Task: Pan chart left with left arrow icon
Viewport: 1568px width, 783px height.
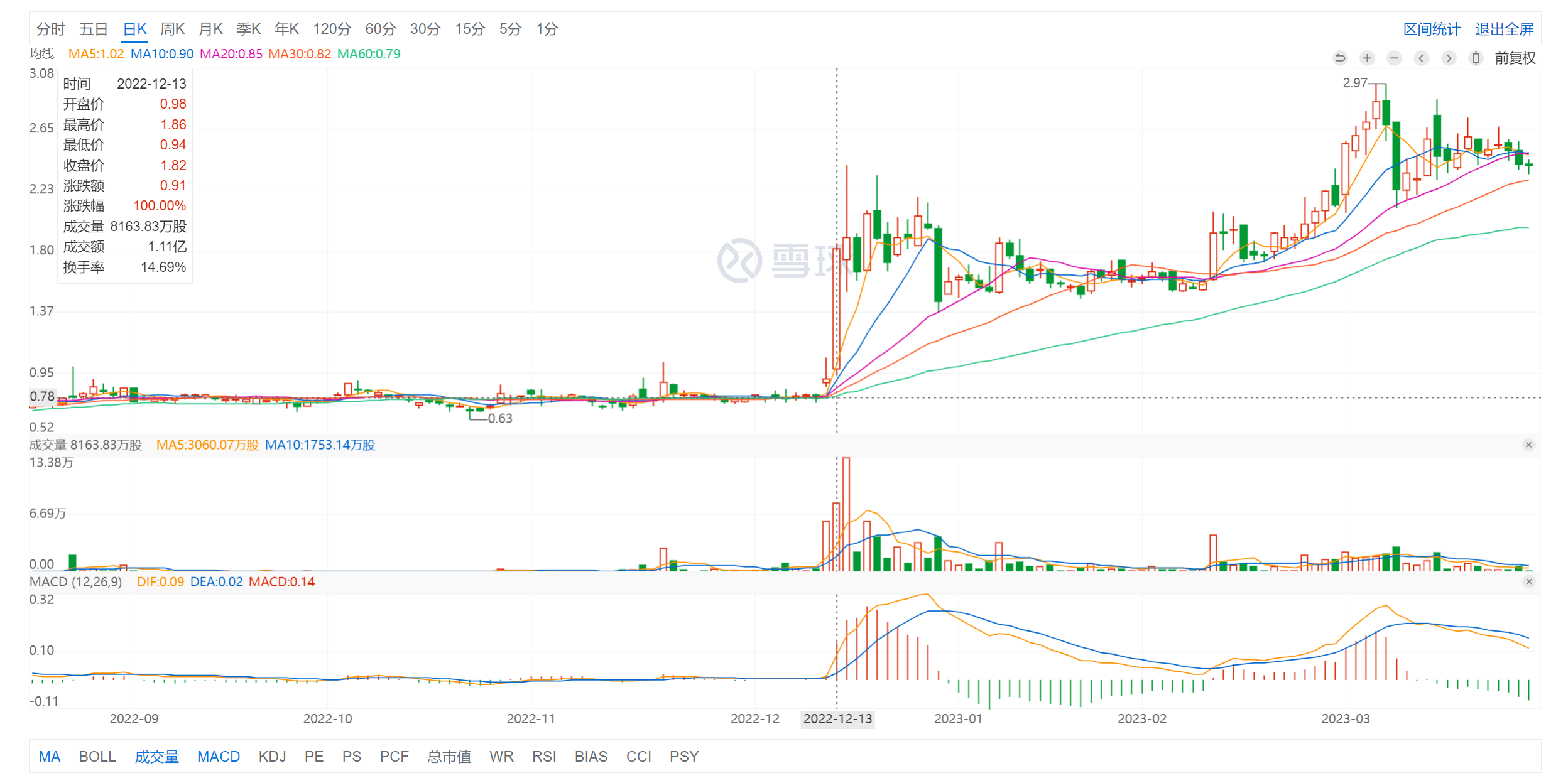Action: tap(1421, 58)
